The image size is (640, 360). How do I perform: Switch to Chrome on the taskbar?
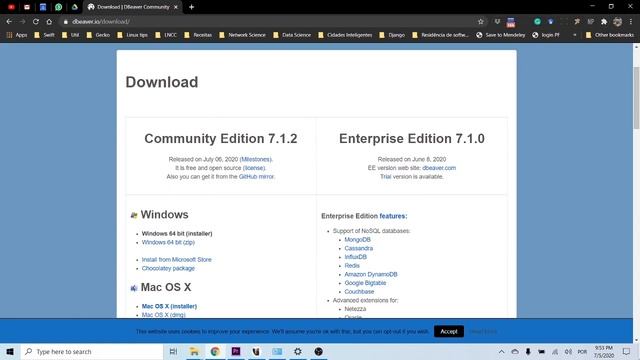(215, 351)
